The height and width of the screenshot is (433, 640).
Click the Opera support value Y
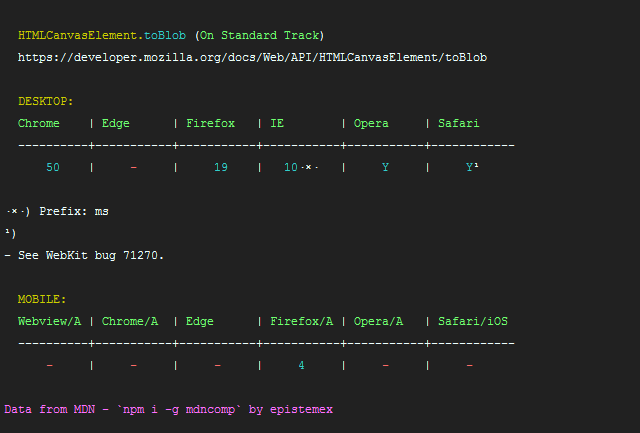tap(385, 167)
